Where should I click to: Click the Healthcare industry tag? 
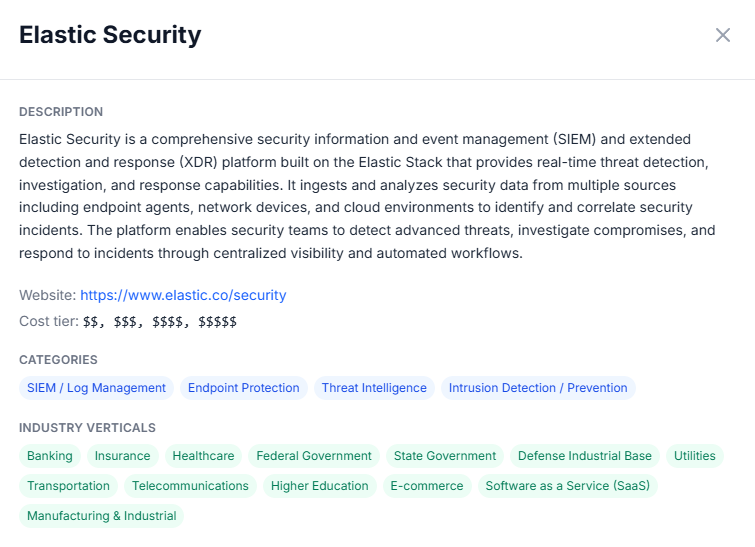[203, 456]
